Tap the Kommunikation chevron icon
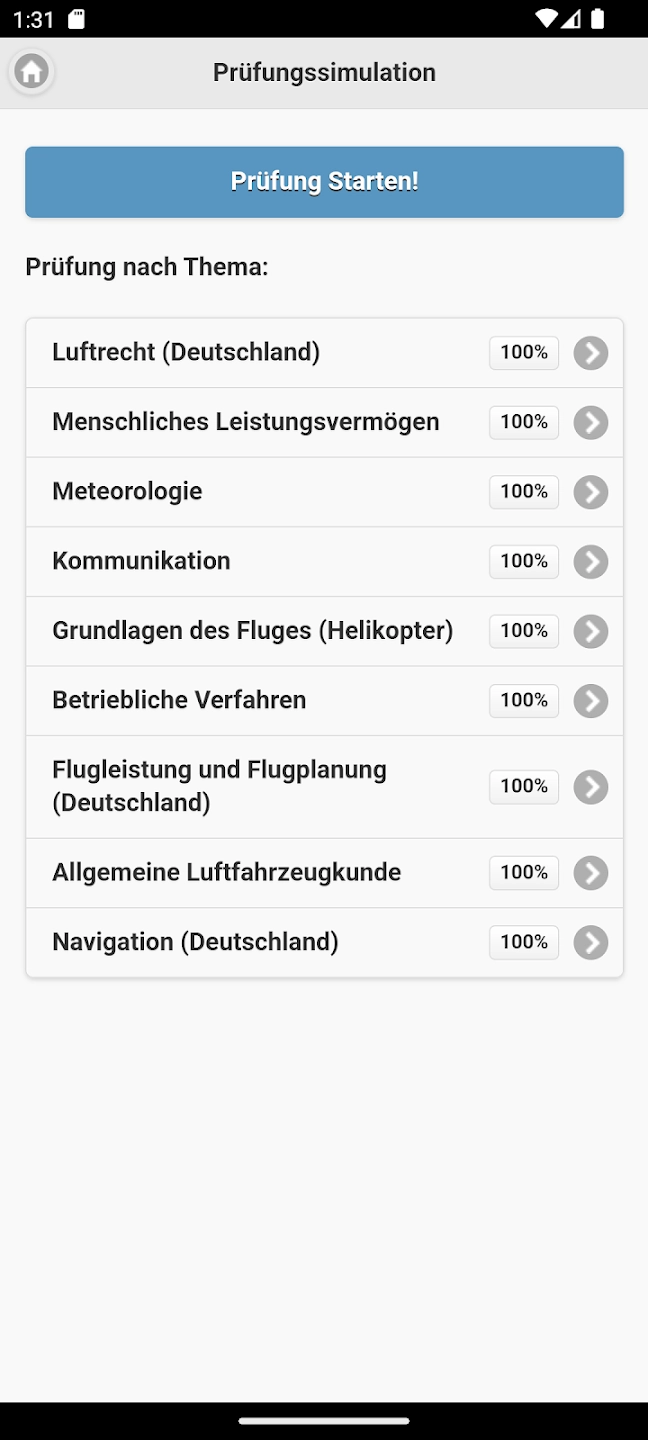The height and width of the screenshot is (1440, 648). pyautogui.click(x=591, y=562)
